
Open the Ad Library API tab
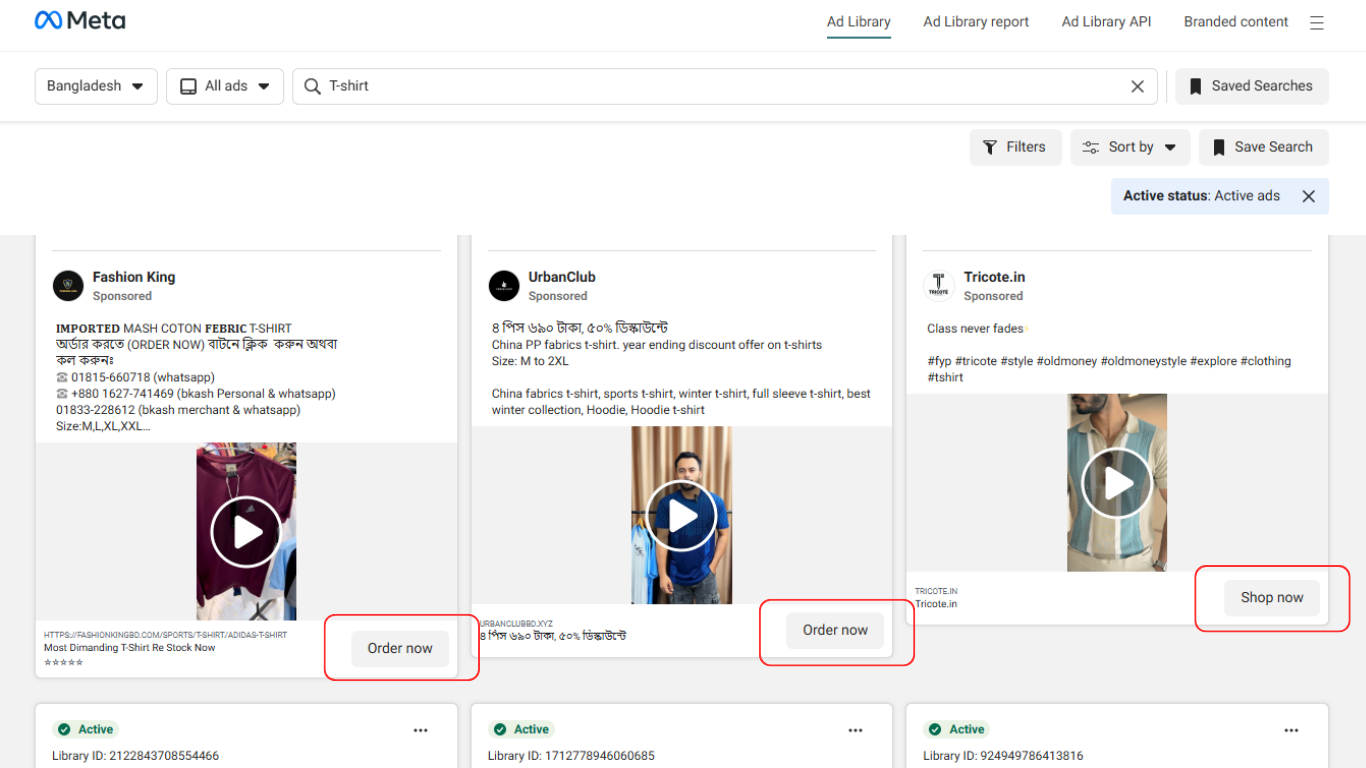[1106, 22]
